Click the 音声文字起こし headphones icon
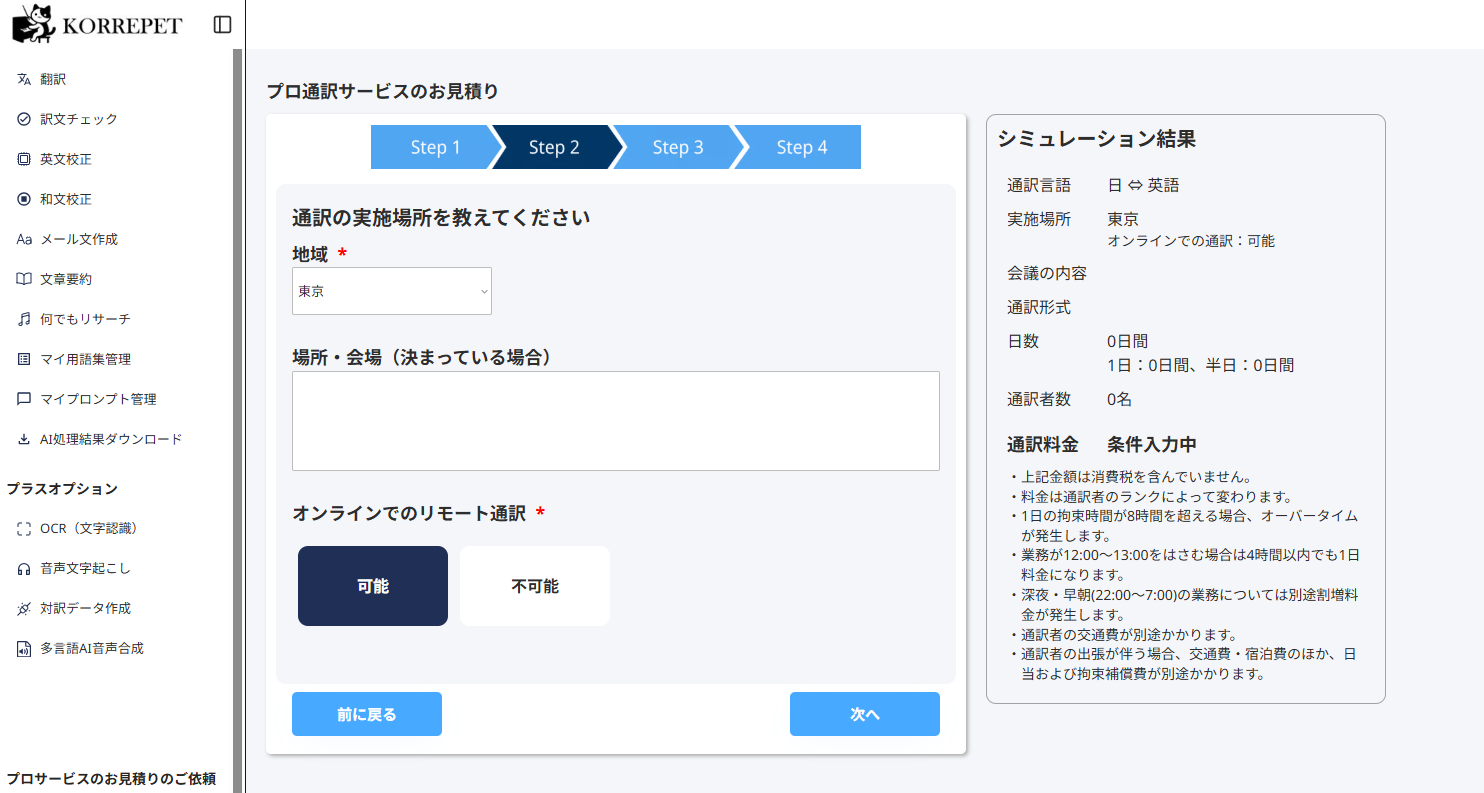 point(24,568)
